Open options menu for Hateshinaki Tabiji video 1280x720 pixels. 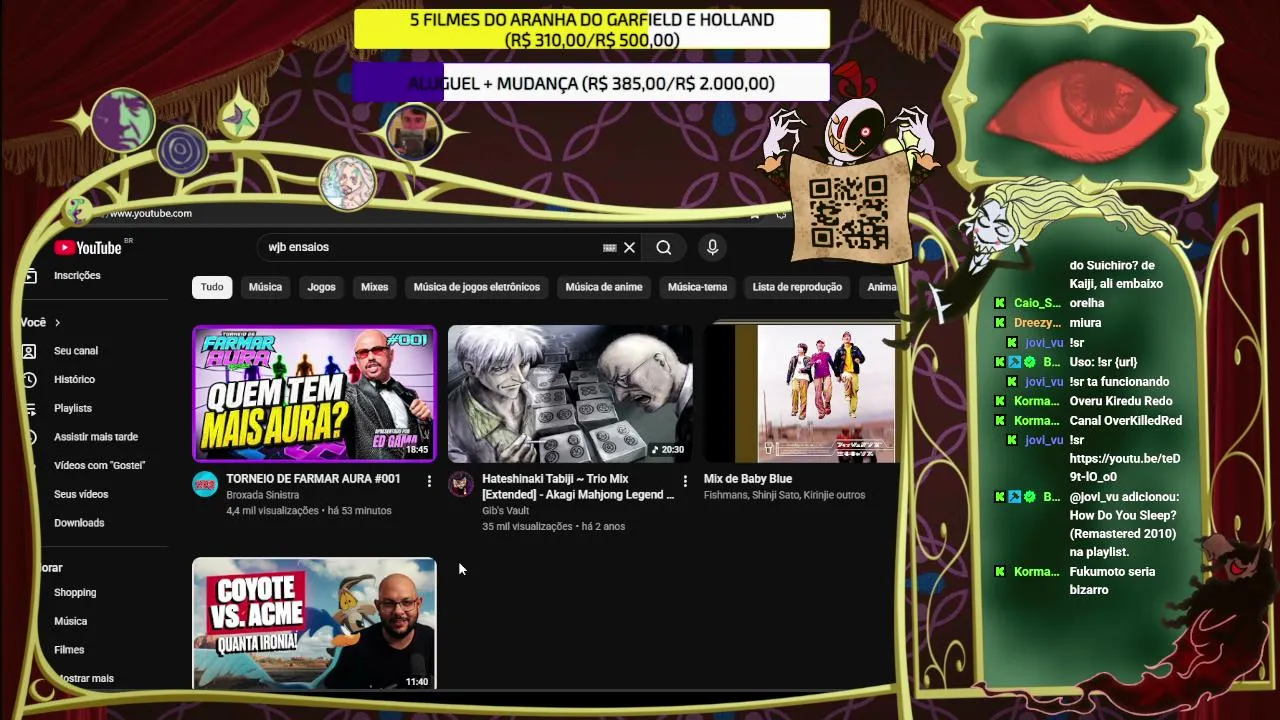tap(685, 481)
